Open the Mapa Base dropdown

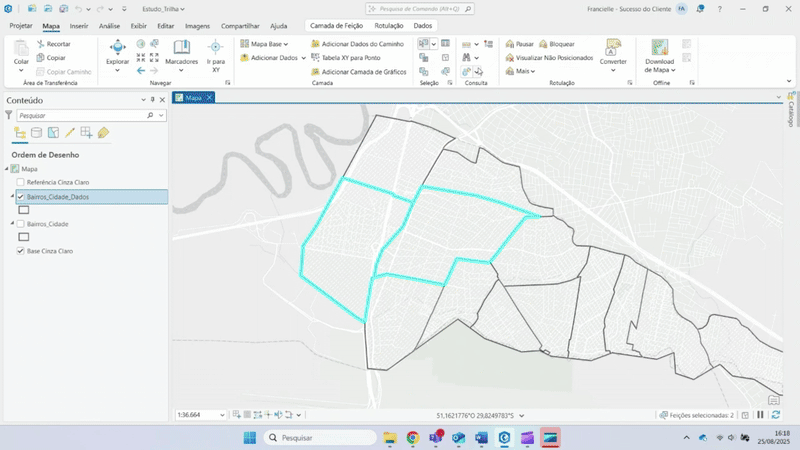click(265, 44)
